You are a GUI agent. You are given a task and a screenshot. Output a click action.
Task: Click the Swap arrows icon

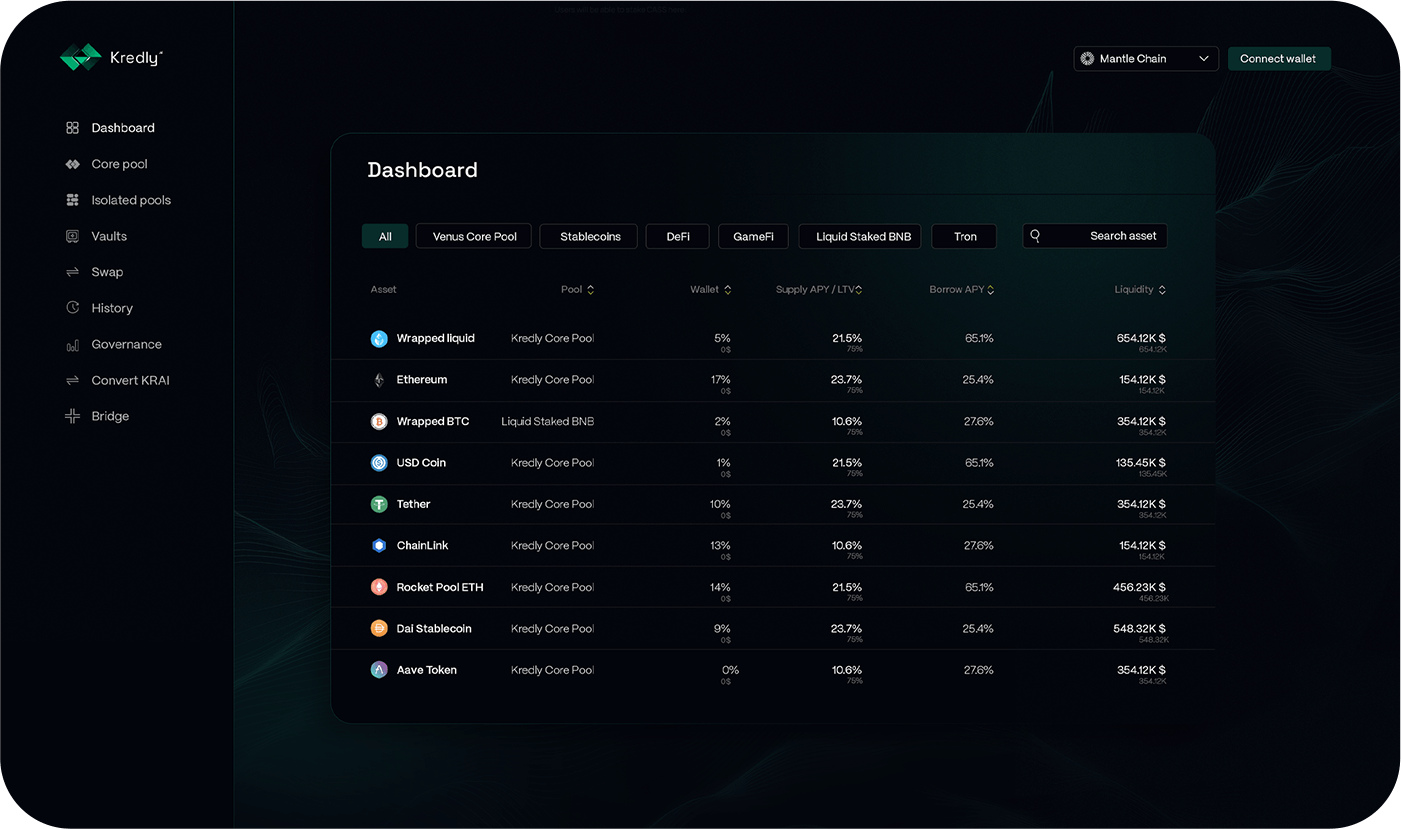[x=72, y=272]
